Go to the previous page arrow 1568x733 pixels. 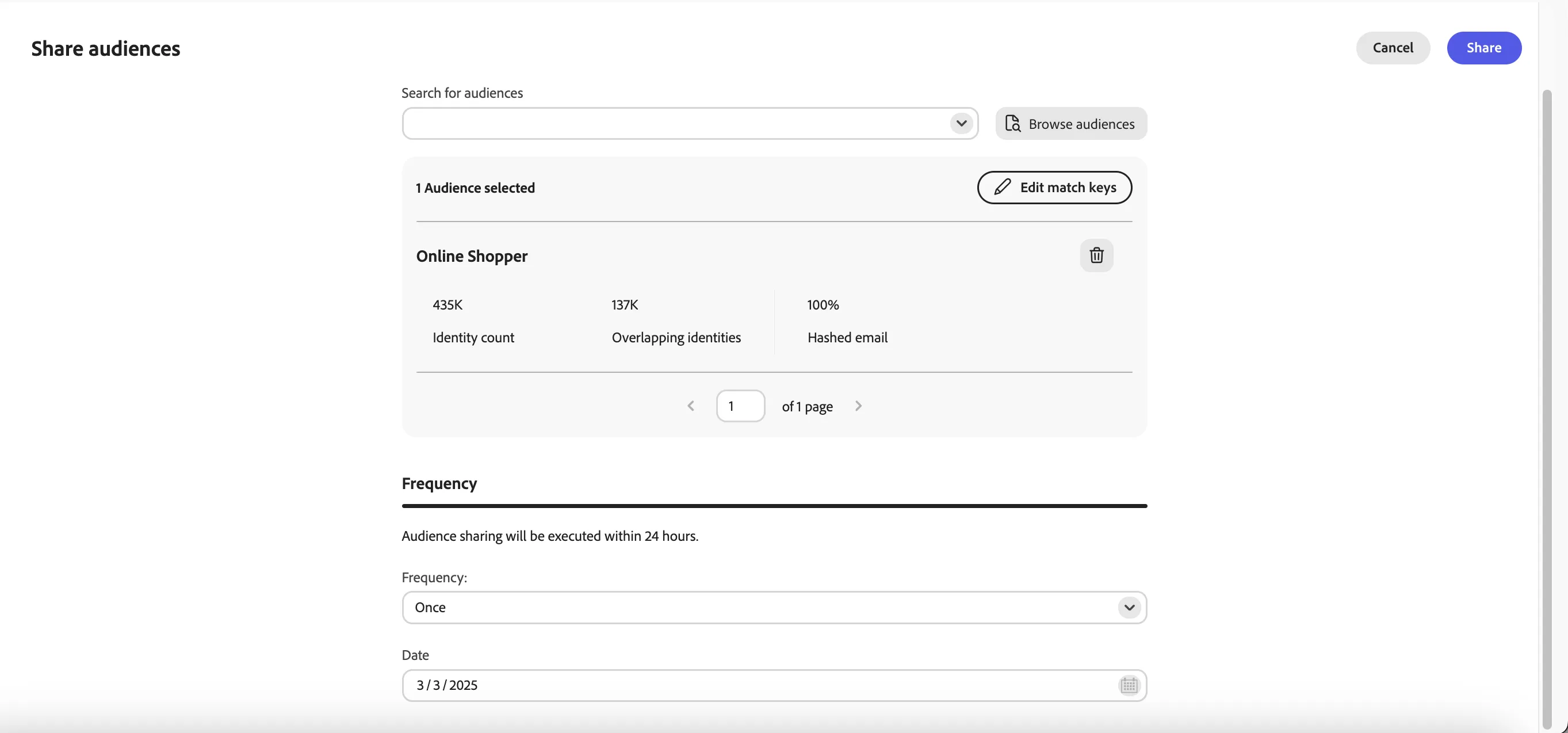click(x=691, y=406)
